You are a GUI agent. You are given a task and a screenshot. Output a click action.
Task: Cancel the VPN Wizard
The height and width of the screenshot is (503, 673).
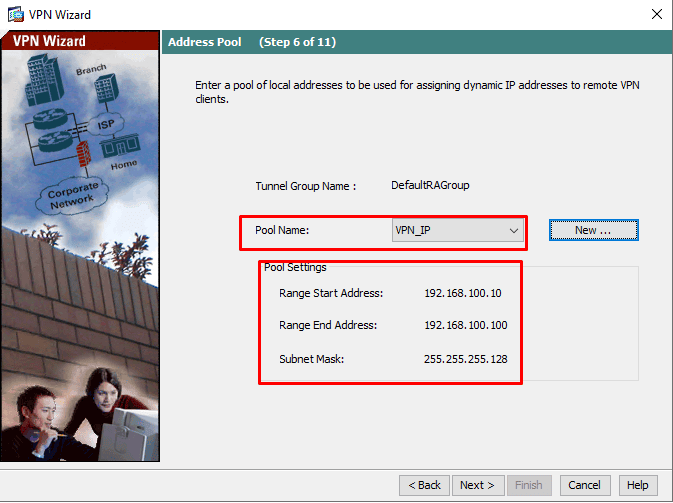pos(585,485)
